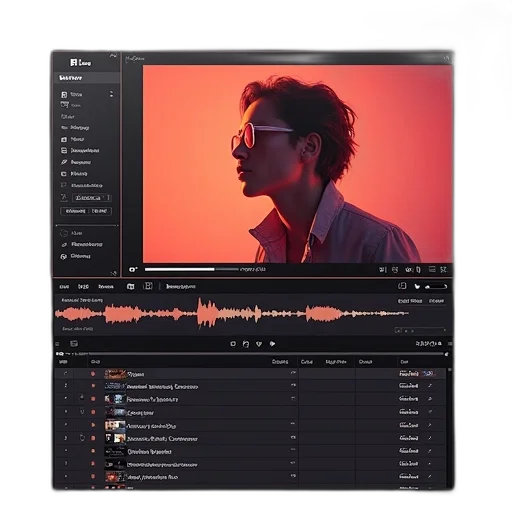512x512 pixels.
Task: Click the preview video progress bar
Action: (192, 269)
